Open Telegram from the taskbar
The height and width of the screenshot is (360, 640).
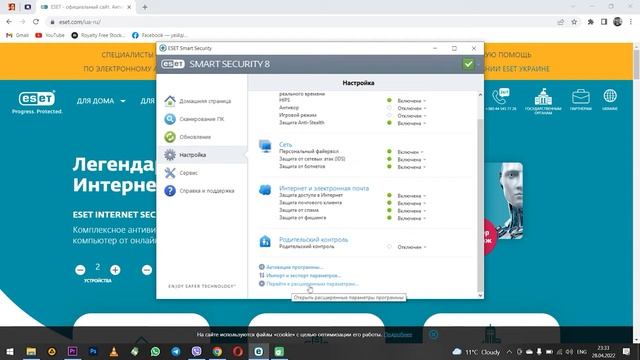pyautogui.click(x=176, y=351)
